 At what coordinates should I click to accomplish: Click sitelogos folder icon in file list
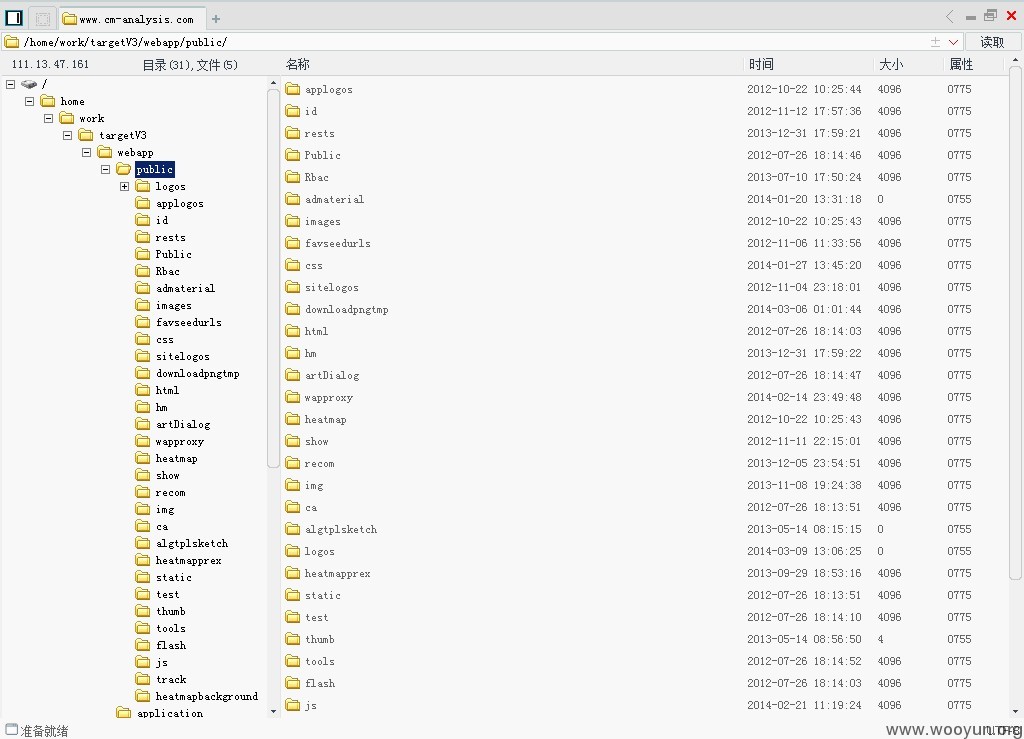pyautogui.click(x=293, y=287)
